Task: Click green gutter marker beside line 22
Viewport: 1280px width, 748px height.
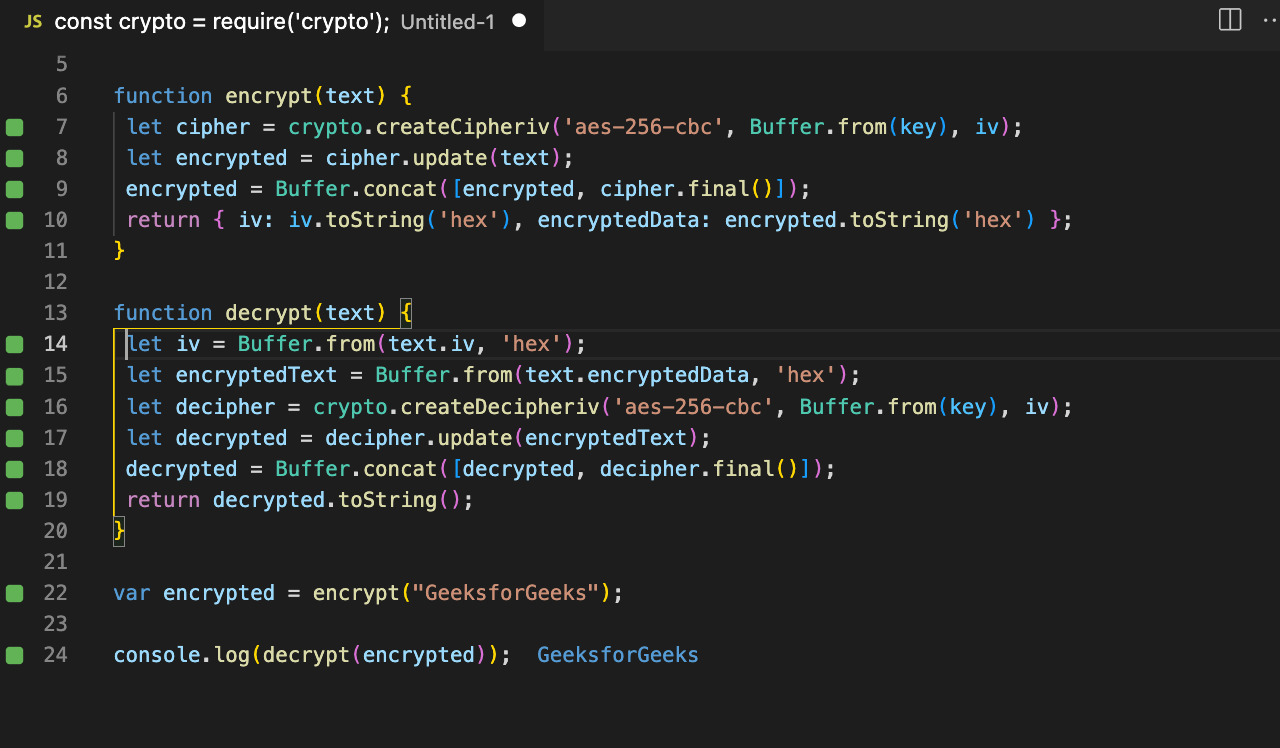Action: 14,593
